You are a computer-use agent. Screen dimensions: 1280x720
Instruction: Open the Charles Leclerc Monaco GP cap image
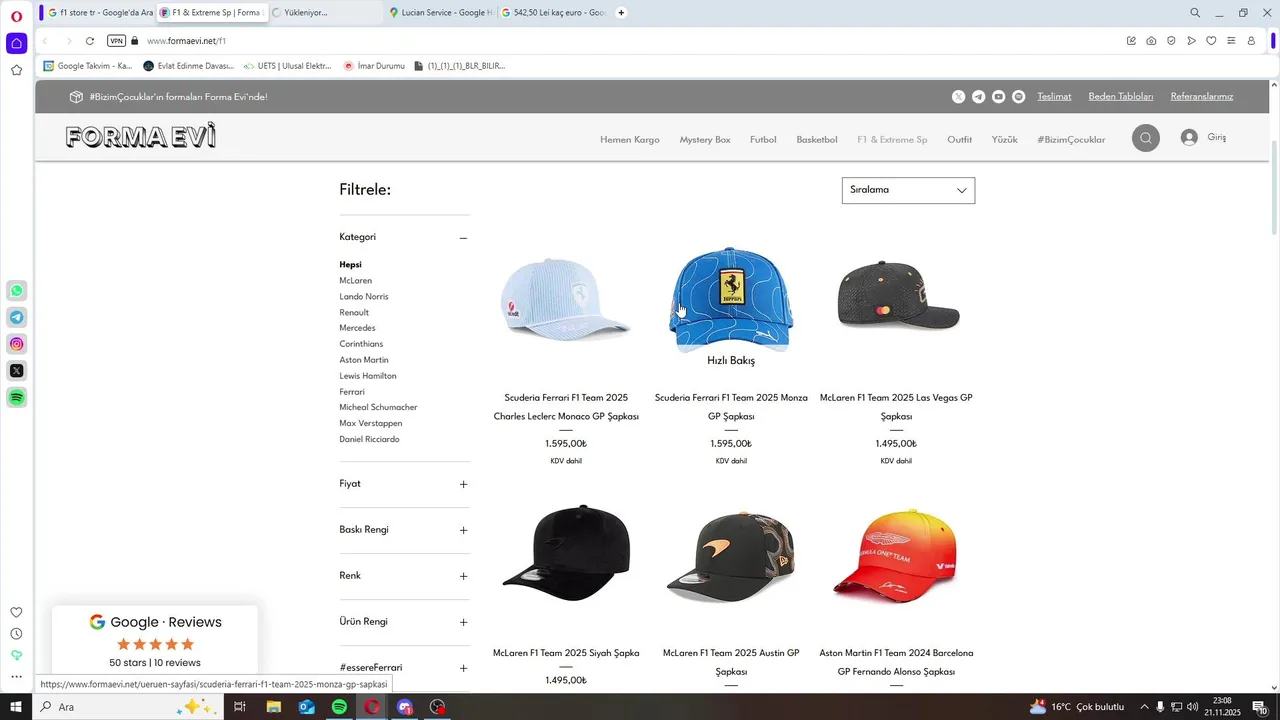566,300
